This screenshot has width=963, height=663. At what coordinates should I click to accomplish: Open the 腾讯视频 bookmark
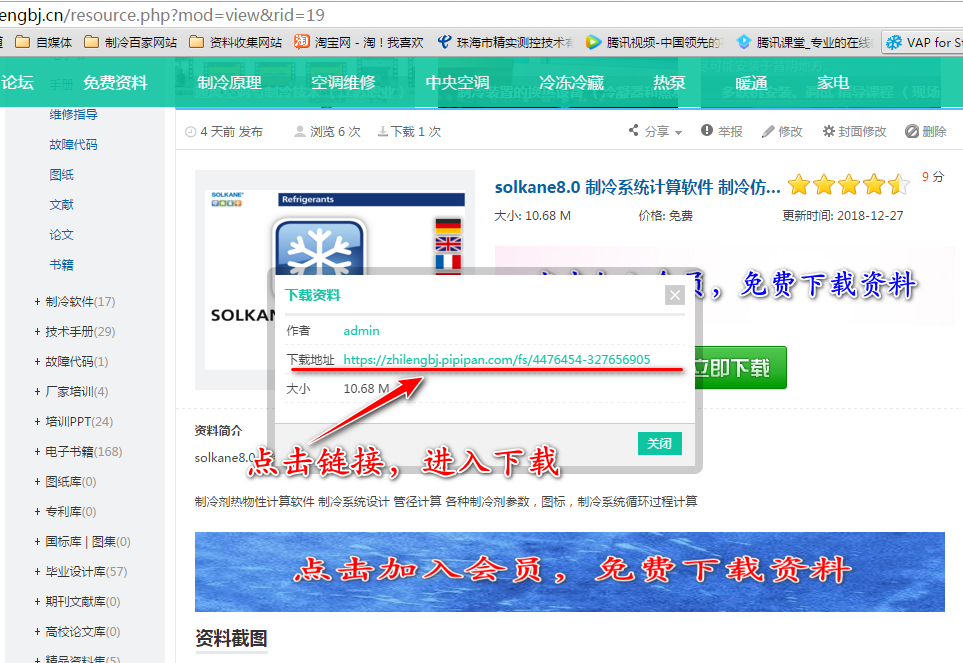[x=655, y=42]
